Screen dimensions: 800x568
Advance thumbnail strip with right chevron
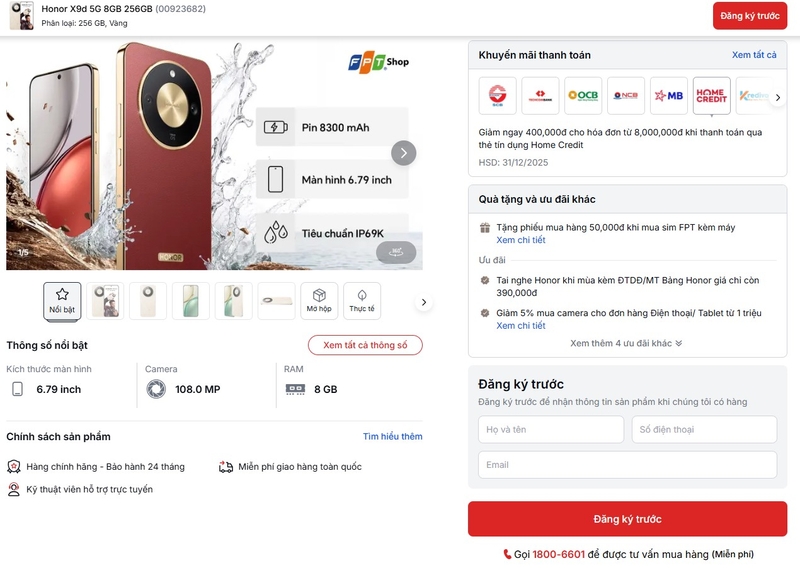click(424, 302)
